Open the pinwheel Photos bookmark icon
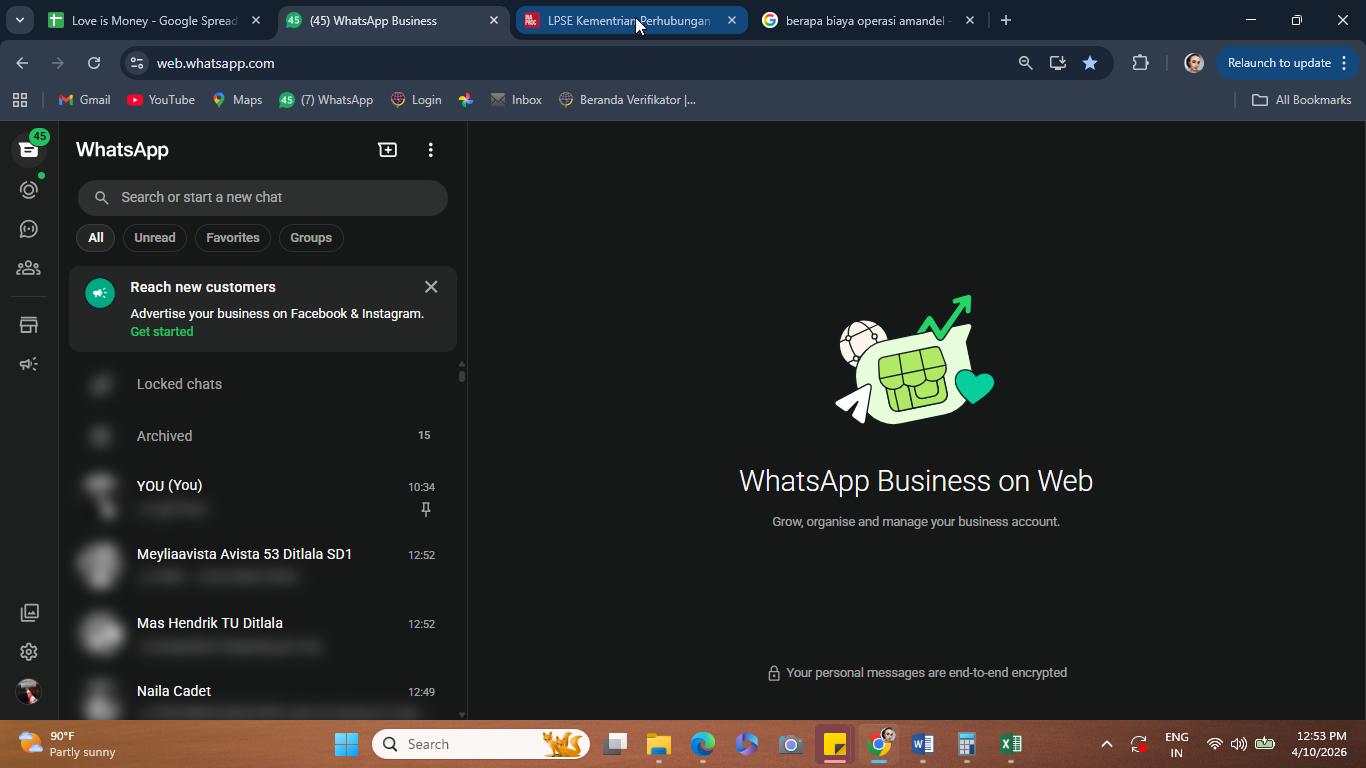The height and width of the screenshot is (768, 1366). tap(466, 100)
